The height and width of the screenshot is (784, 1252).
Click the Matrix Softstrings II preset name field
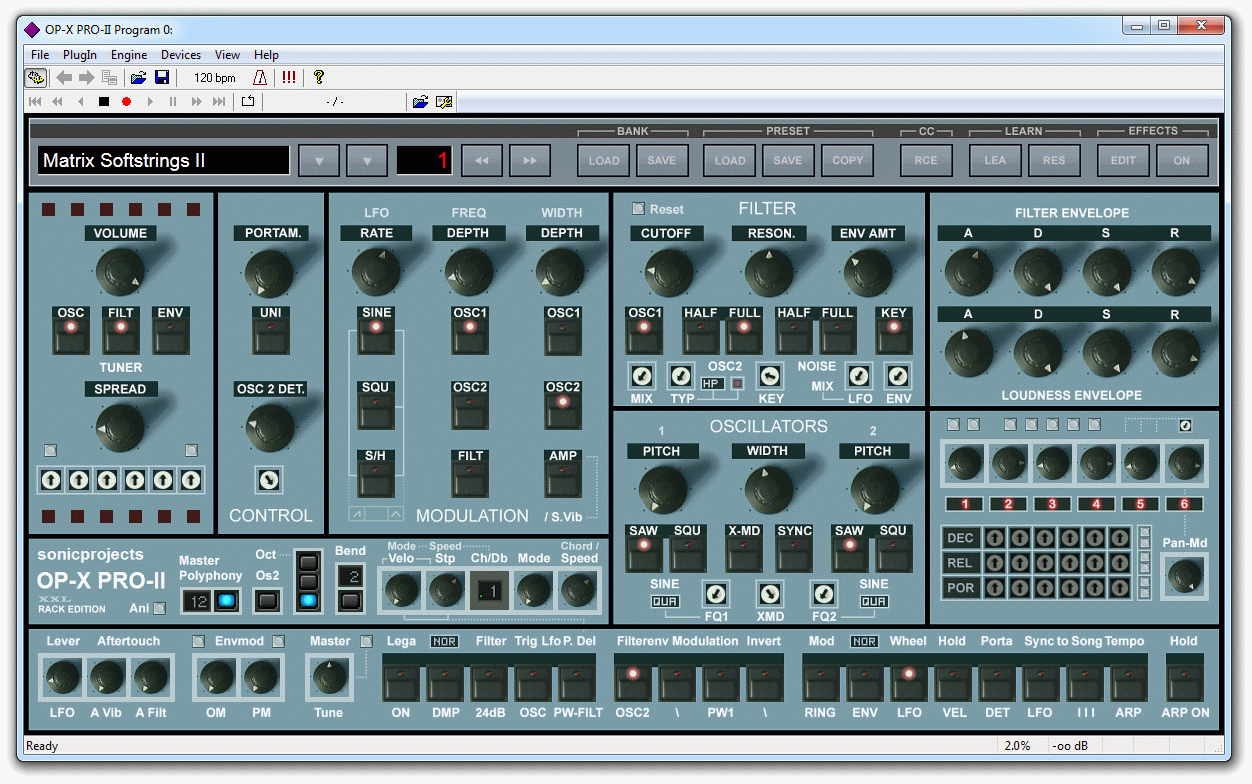164,161
